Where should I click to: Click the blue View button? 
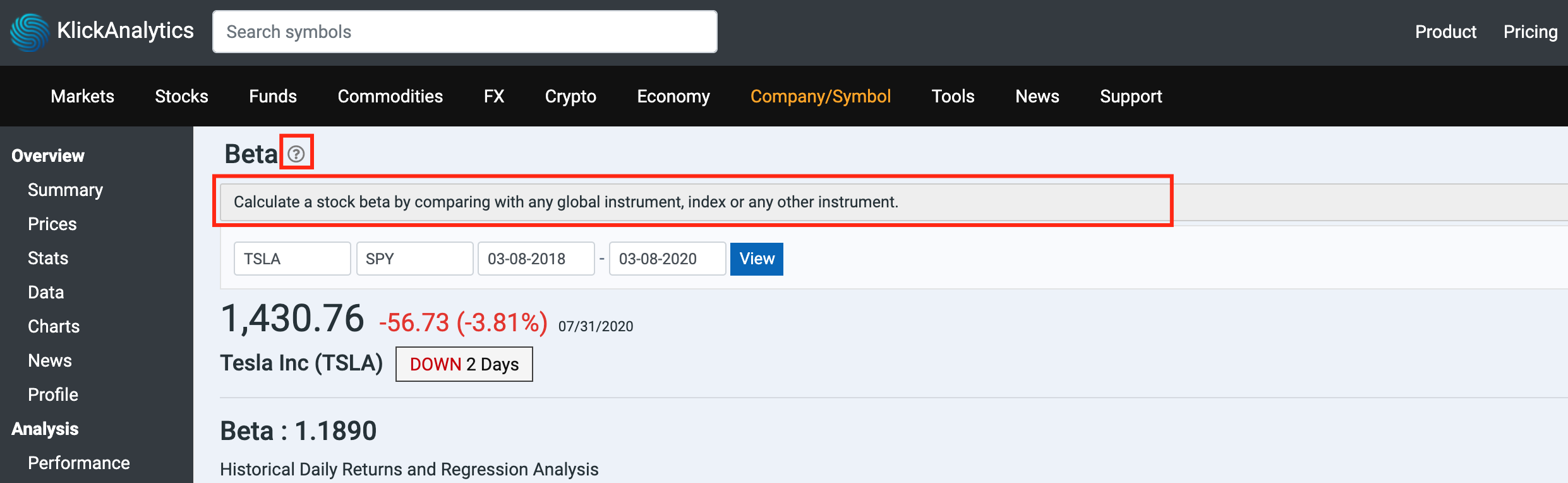(757, 259)
